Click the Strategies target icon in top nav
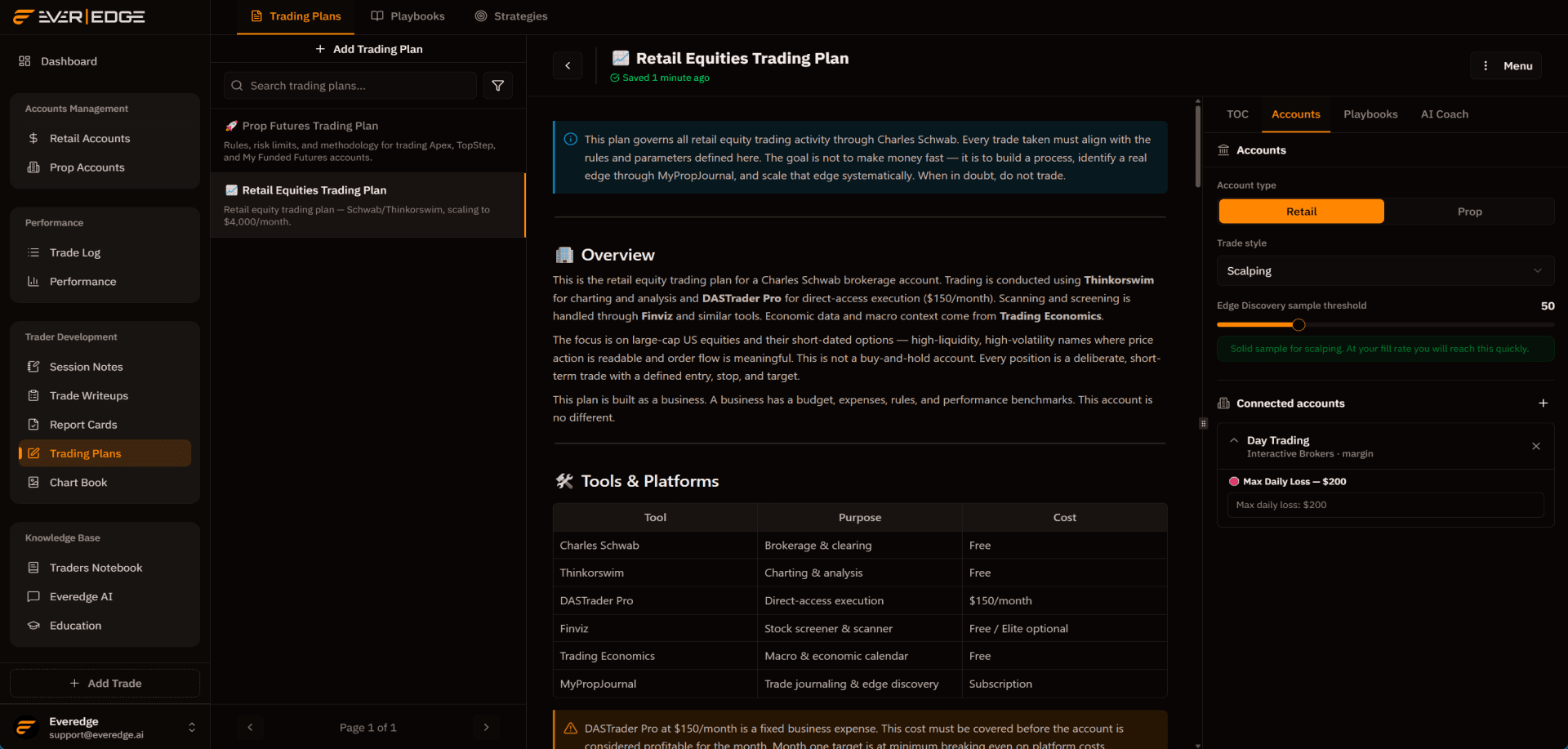The width and height of the screenshot is (1568, 749). coord(481,16)
